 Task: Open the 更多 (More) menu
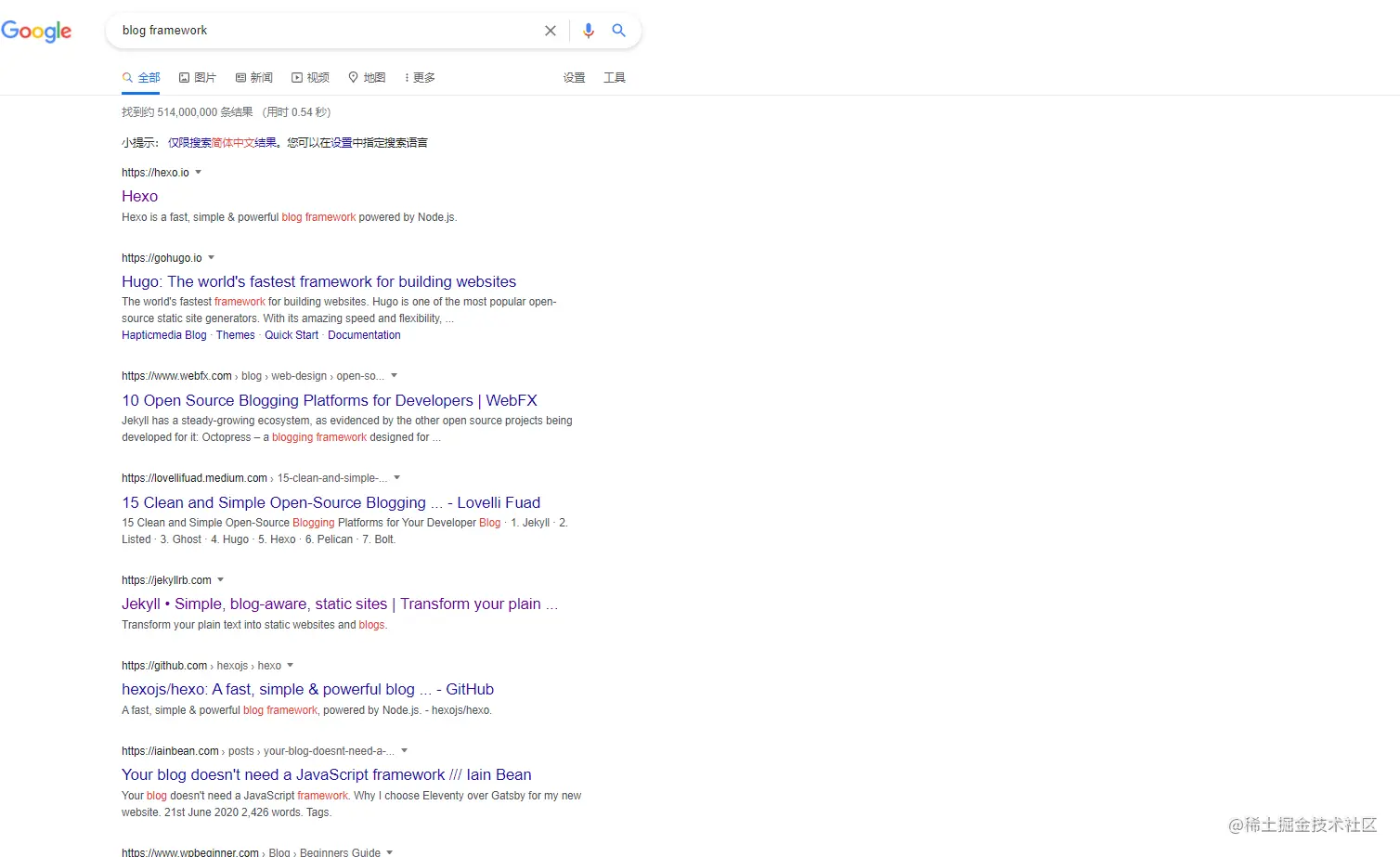click(x=421, y=78)
